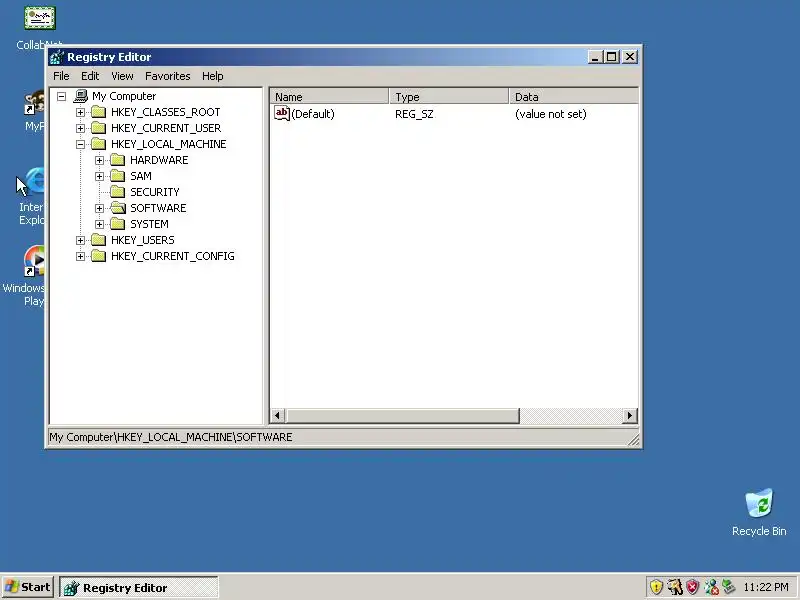
Task: Click the horizontal scrollbar right arrow
Action: (630, 415)
